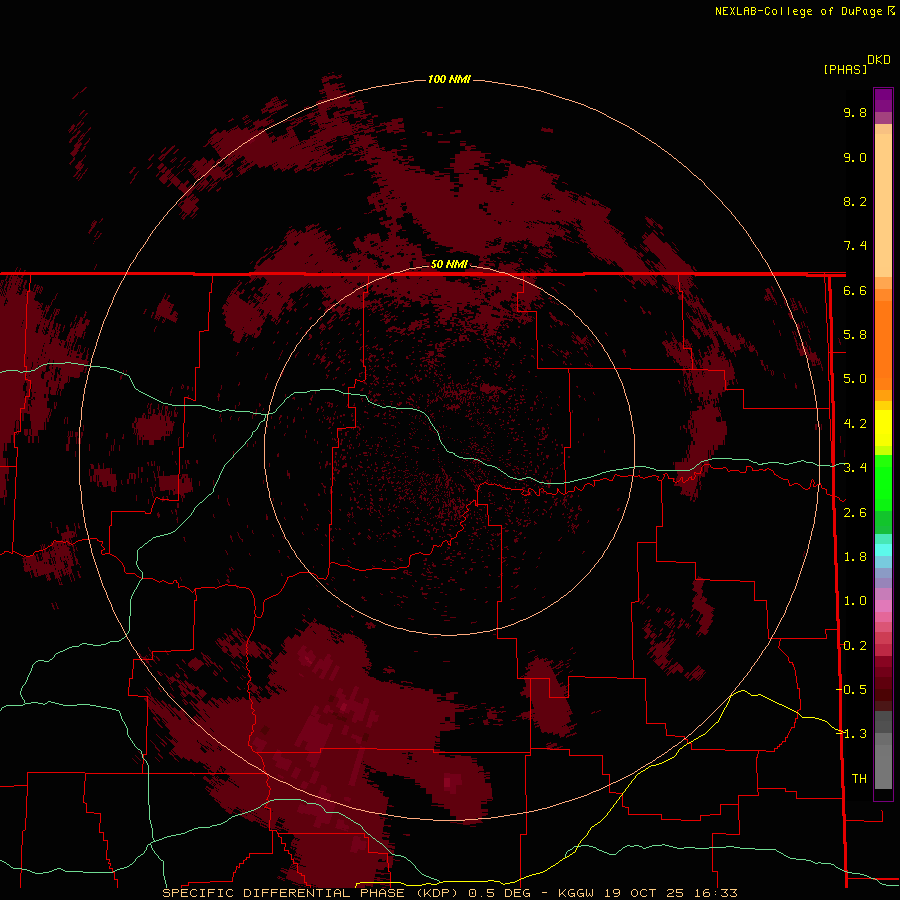Viewport: 900px width, 900px height.
Task: Pick the purple top segment of the color bar
Action: (883, 100)
